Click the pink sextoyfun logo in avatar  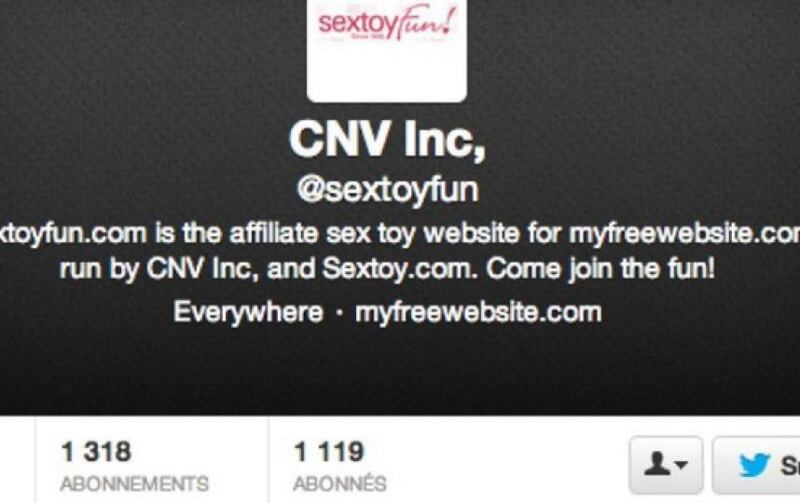pyautogui.click(x=386, y=24)
